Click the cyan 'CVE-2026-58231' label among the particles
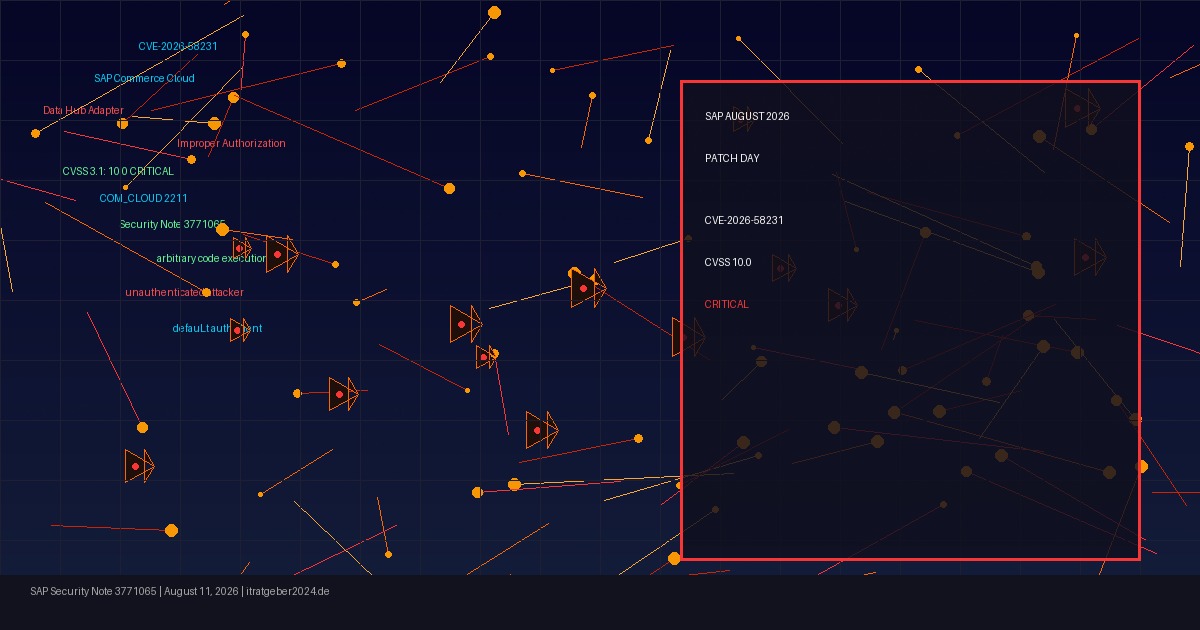The image size is (1200, 630). [x=178, y=46]
